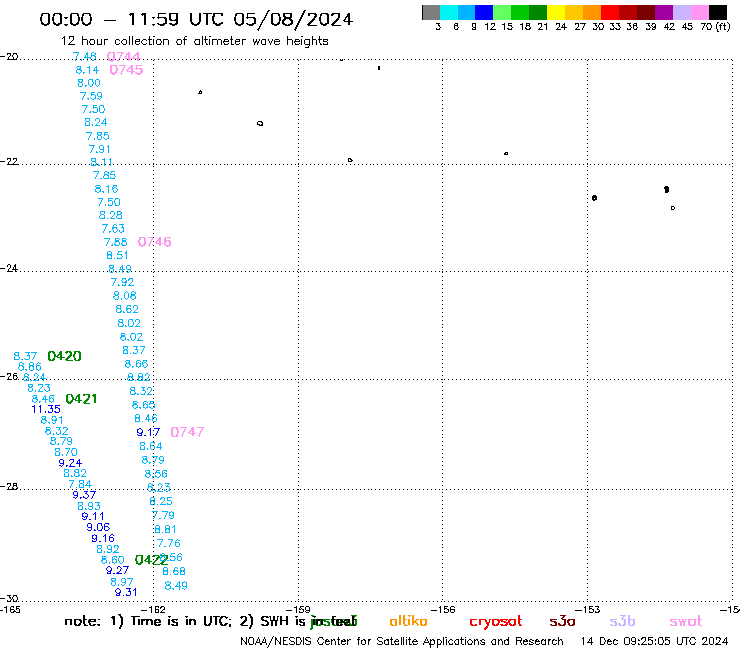
Task: Click the -159 longitude axis label
Action: [x=298, y=609]
